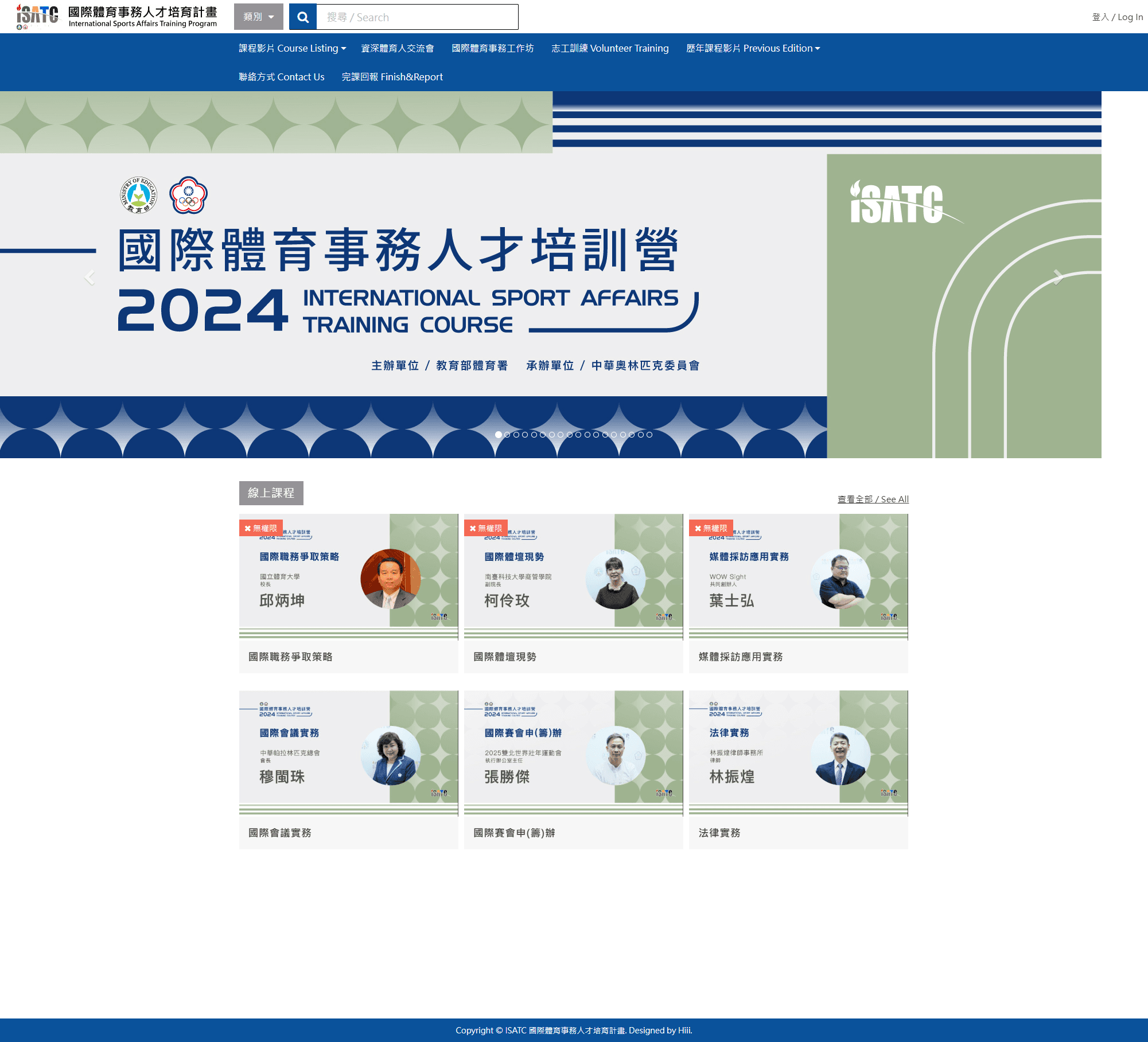Open 志工訓練 Volunteer Training page
This screenshot has width=1148, height=1042.
click(610, 48)
